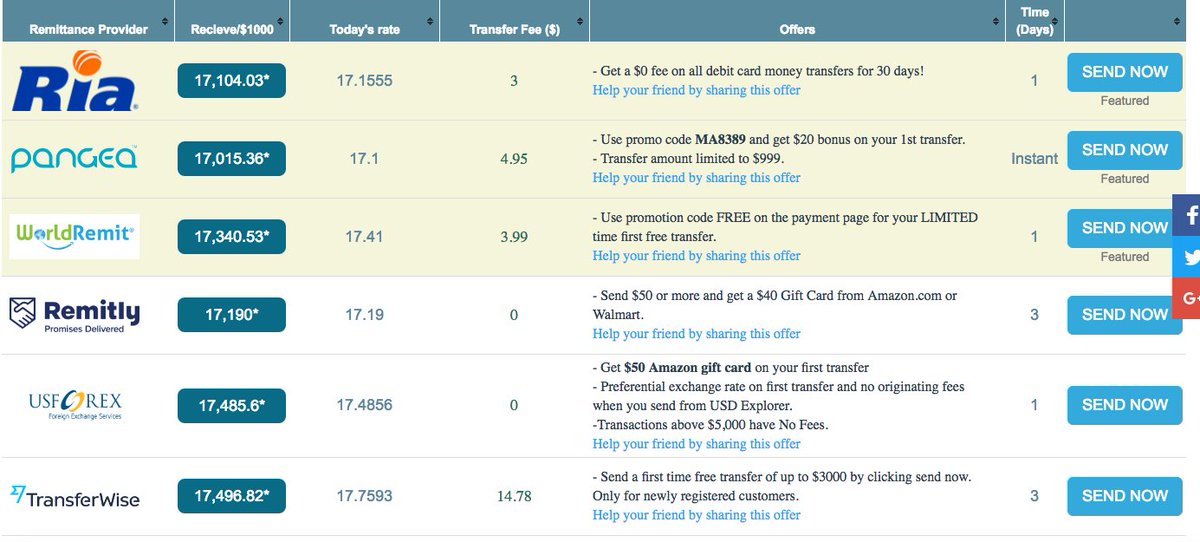Open the USForex provider logo
The height and width of the screenshot is (542, 1200).
coord(75,404)
